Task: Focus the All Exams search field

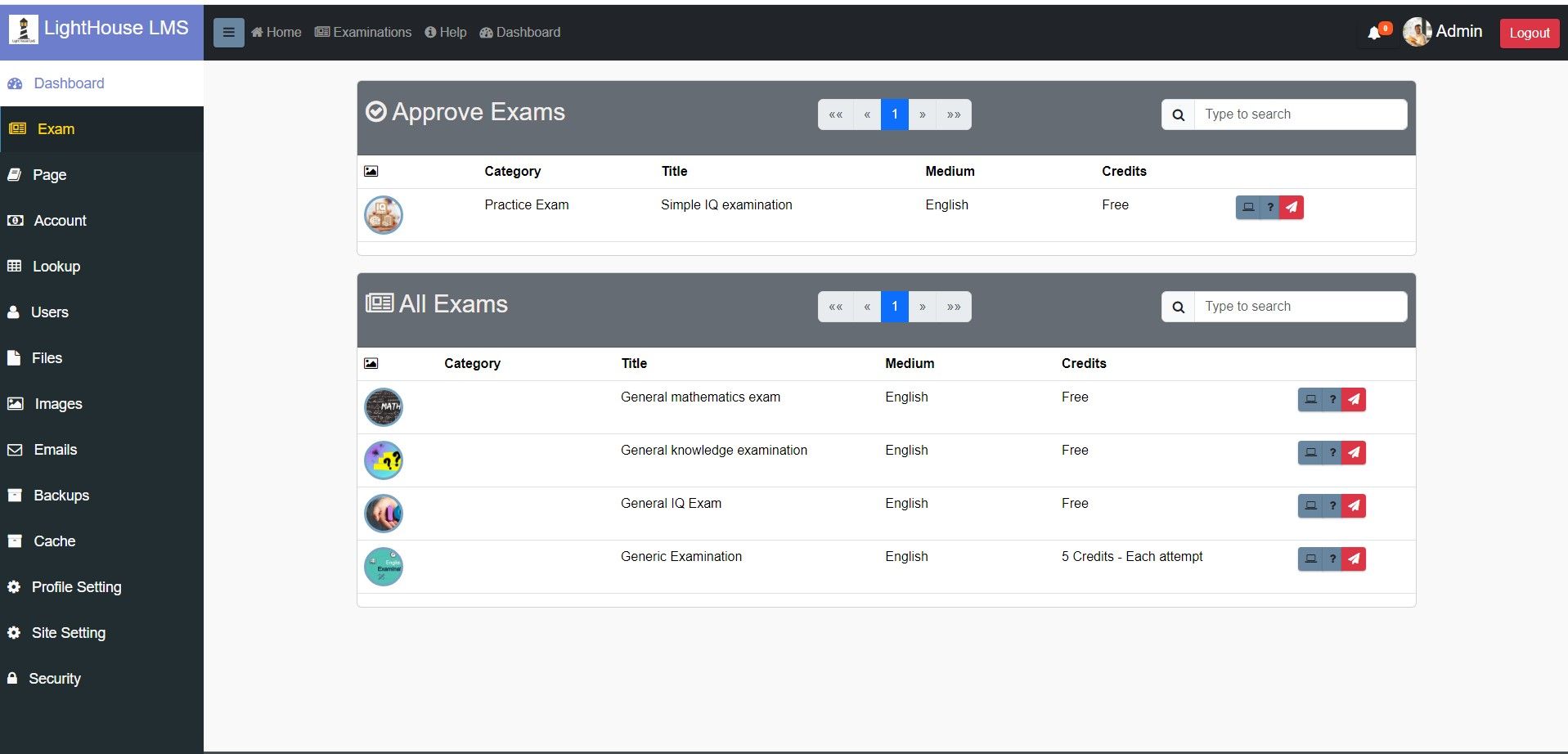Action: 1300,307
